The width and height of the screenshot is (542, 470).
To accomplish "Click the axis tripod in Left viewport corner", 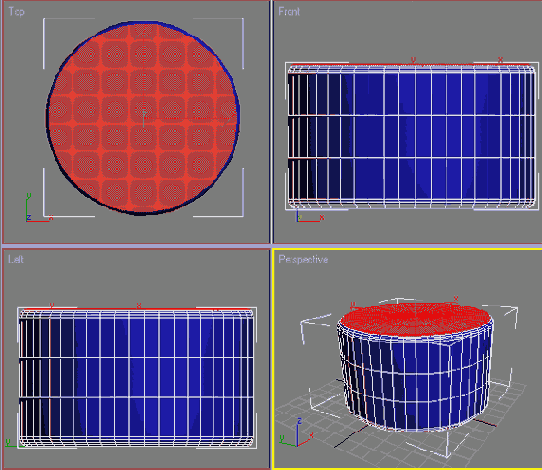I will (x=13, y=443).
